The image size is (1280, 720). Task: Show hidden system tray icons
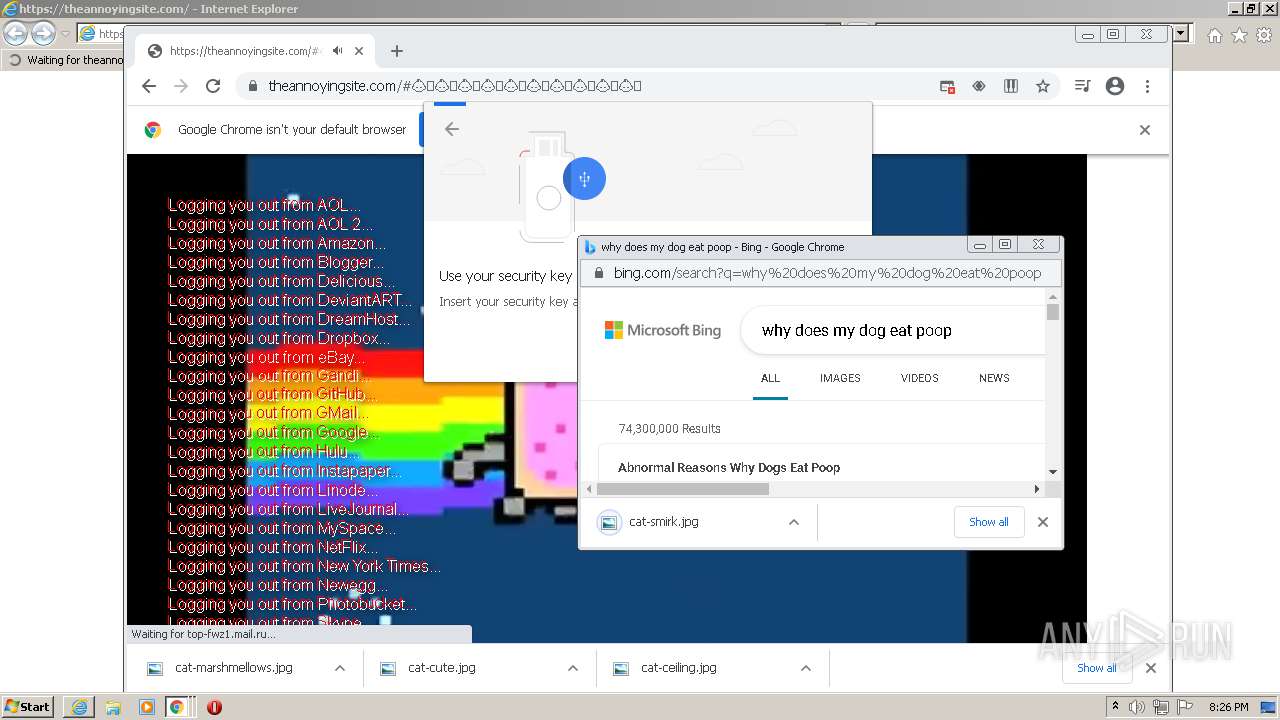(x=1115, y=707)
